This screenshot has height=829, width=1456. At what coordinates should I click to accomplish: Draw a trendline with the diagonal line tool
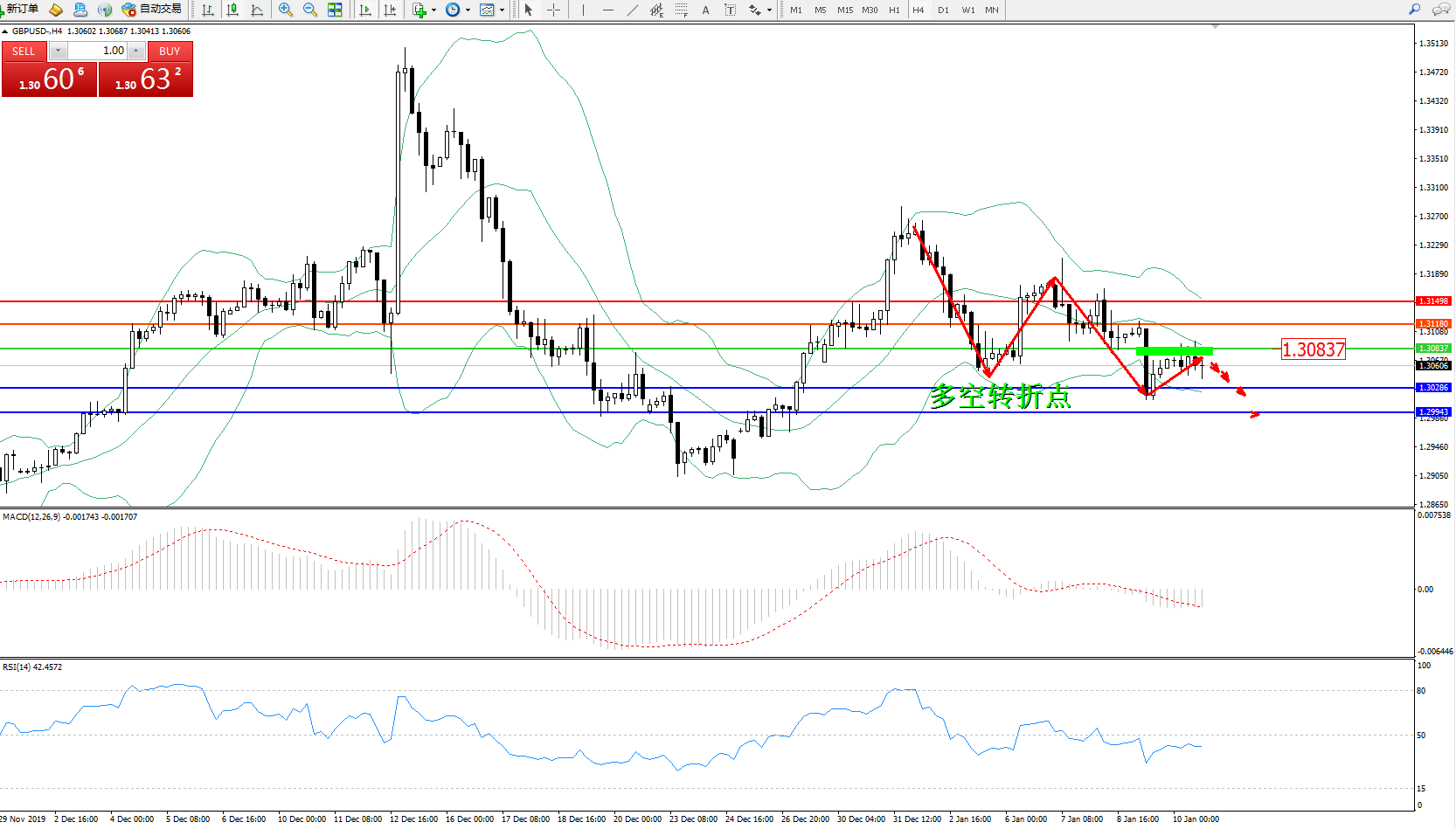coord(632,10)
